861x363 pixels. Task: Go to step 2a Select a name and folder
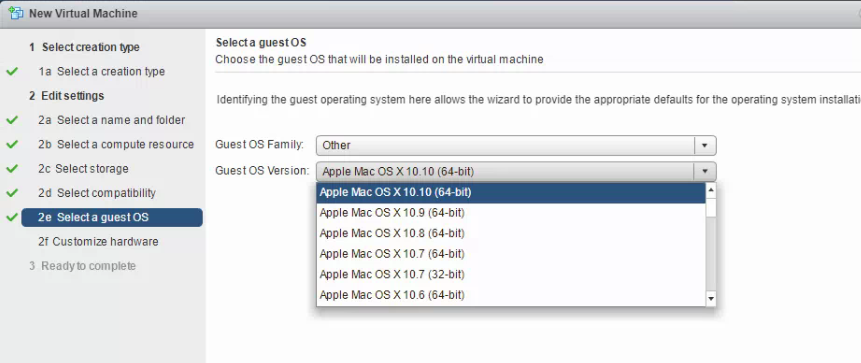pos(111,120)
